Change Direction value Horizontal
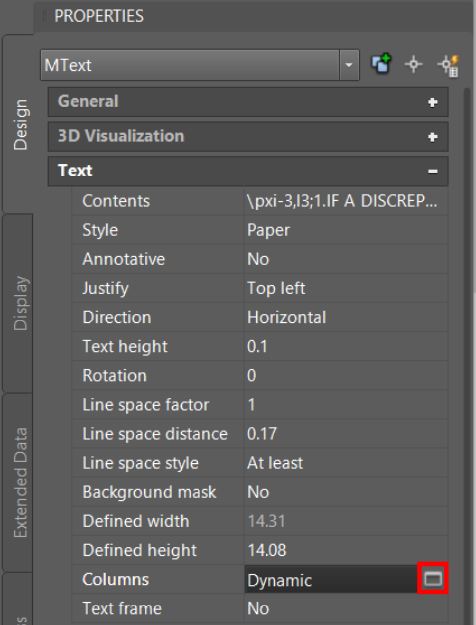 pyautogui.click(x=346, y=317)
